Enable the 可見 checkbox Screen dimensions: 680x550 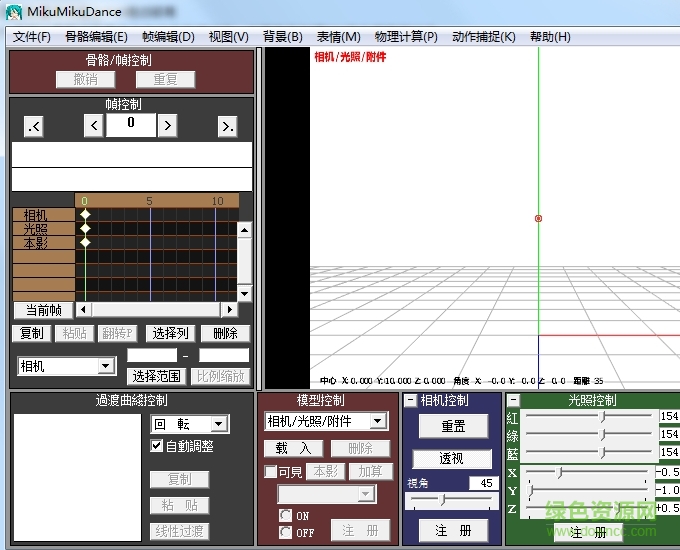click(x=270, y=472)
